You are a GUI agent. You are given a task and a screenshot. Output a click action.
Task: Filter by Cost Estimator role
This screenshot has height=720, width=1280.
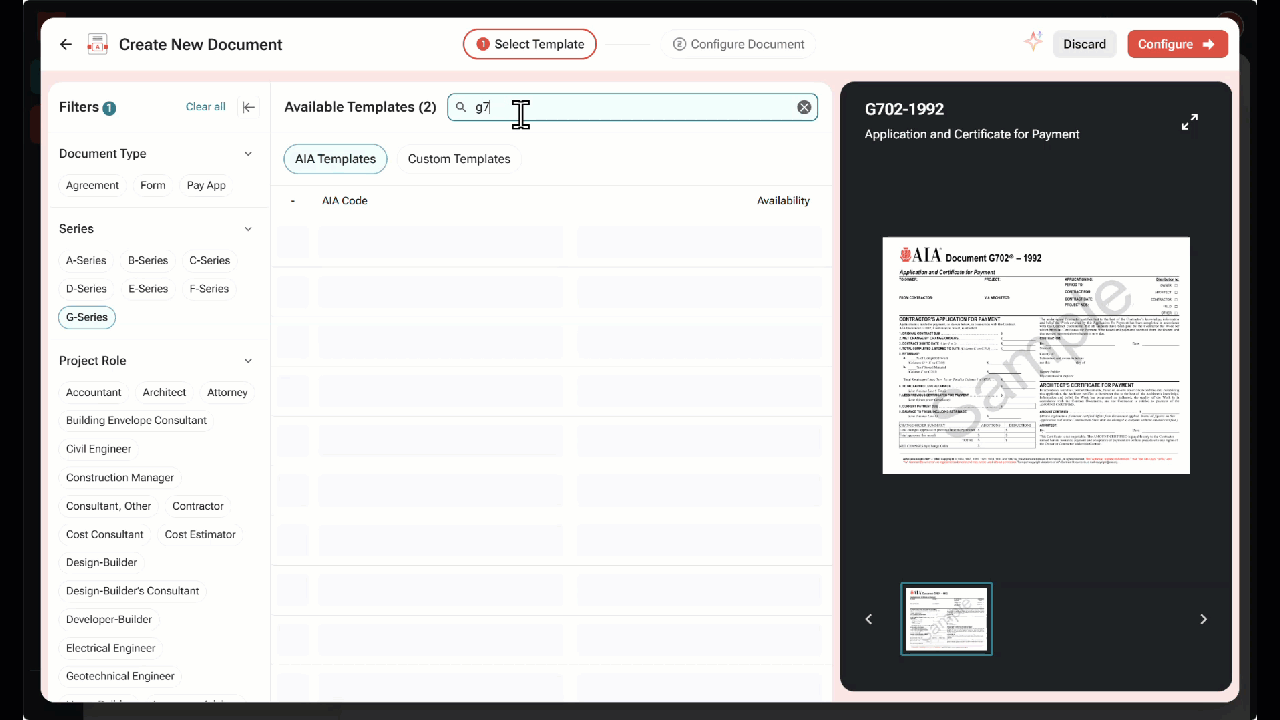coord(200,534)
